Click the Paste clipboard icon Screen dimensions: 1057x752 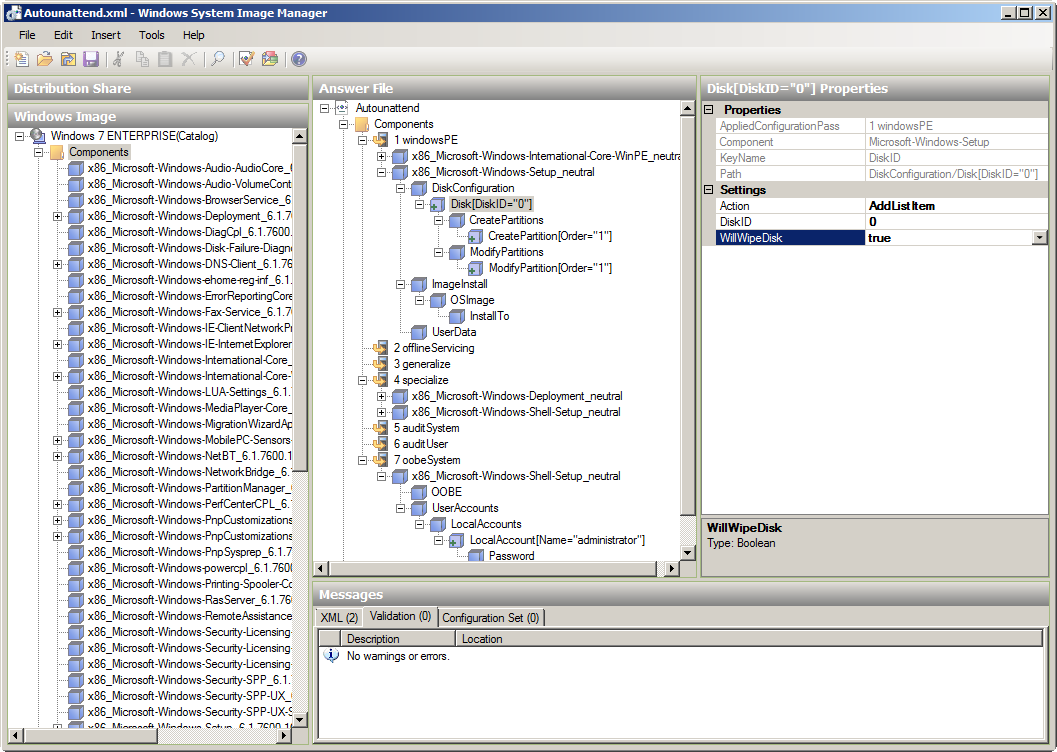click(165, 59)
